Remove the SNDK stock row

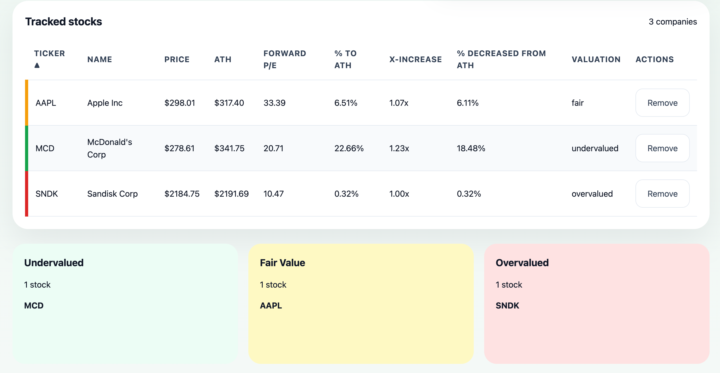pyautogui.click(x=662, y=194)
